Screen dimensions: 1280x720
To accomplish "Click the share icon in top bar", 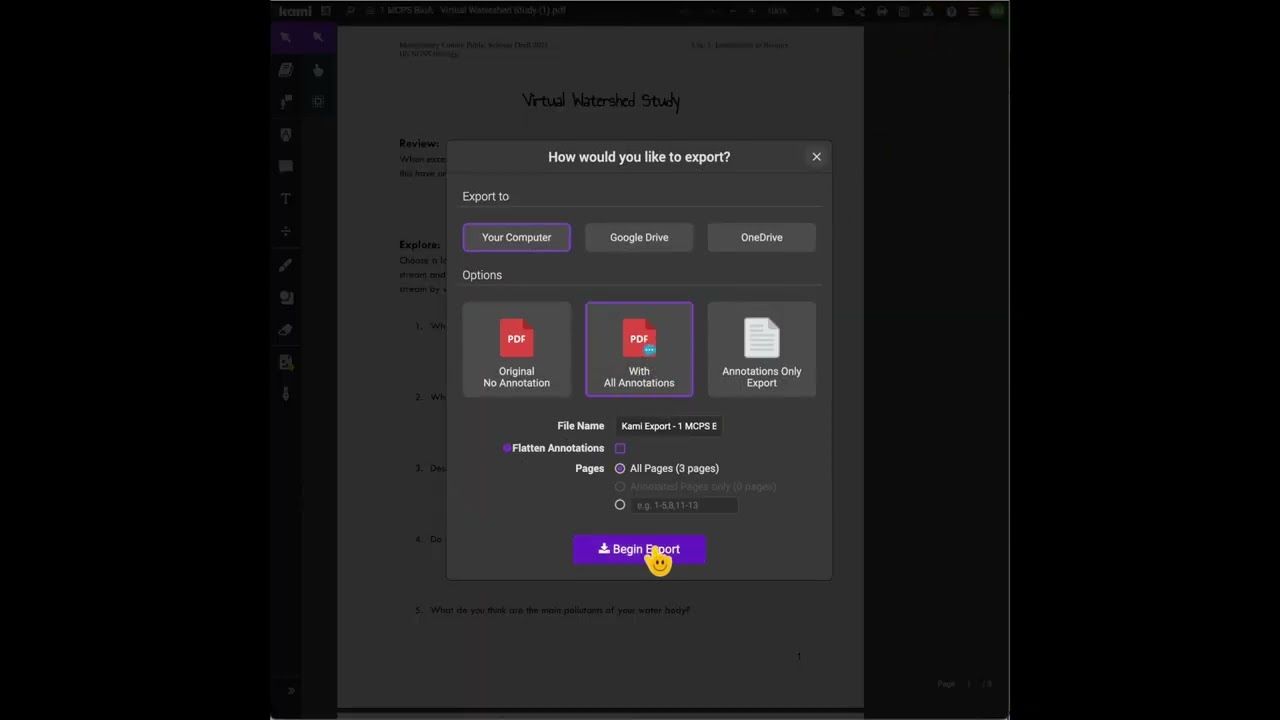I will coord(860,11).
